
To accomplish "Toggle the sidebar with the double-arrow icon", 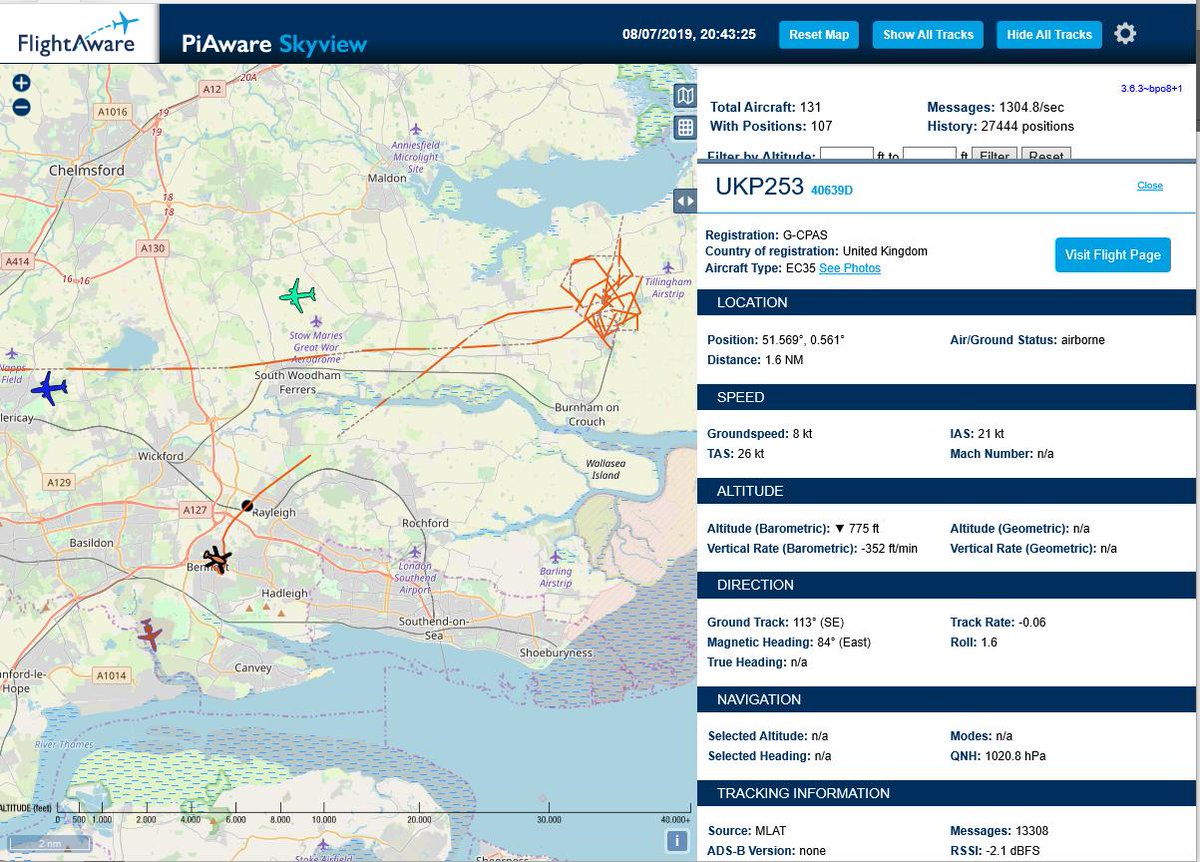I will point(685,200).
